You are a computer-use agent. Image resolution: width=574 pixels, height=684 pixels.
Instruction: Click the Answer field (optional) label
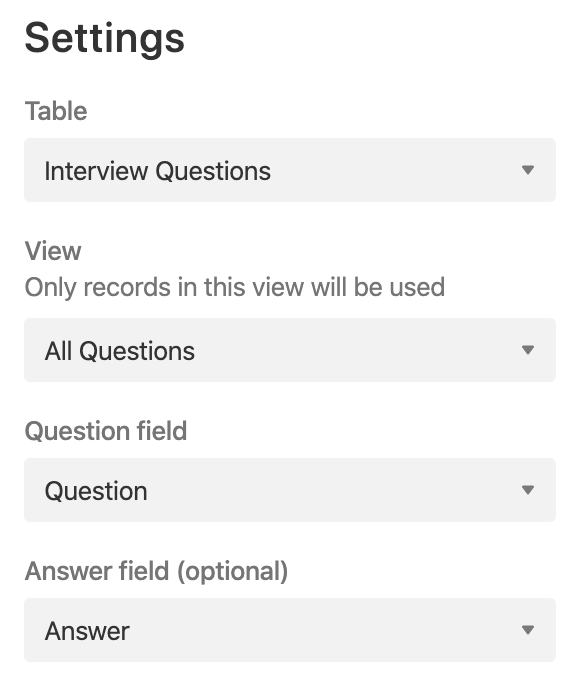pos(156,571)
